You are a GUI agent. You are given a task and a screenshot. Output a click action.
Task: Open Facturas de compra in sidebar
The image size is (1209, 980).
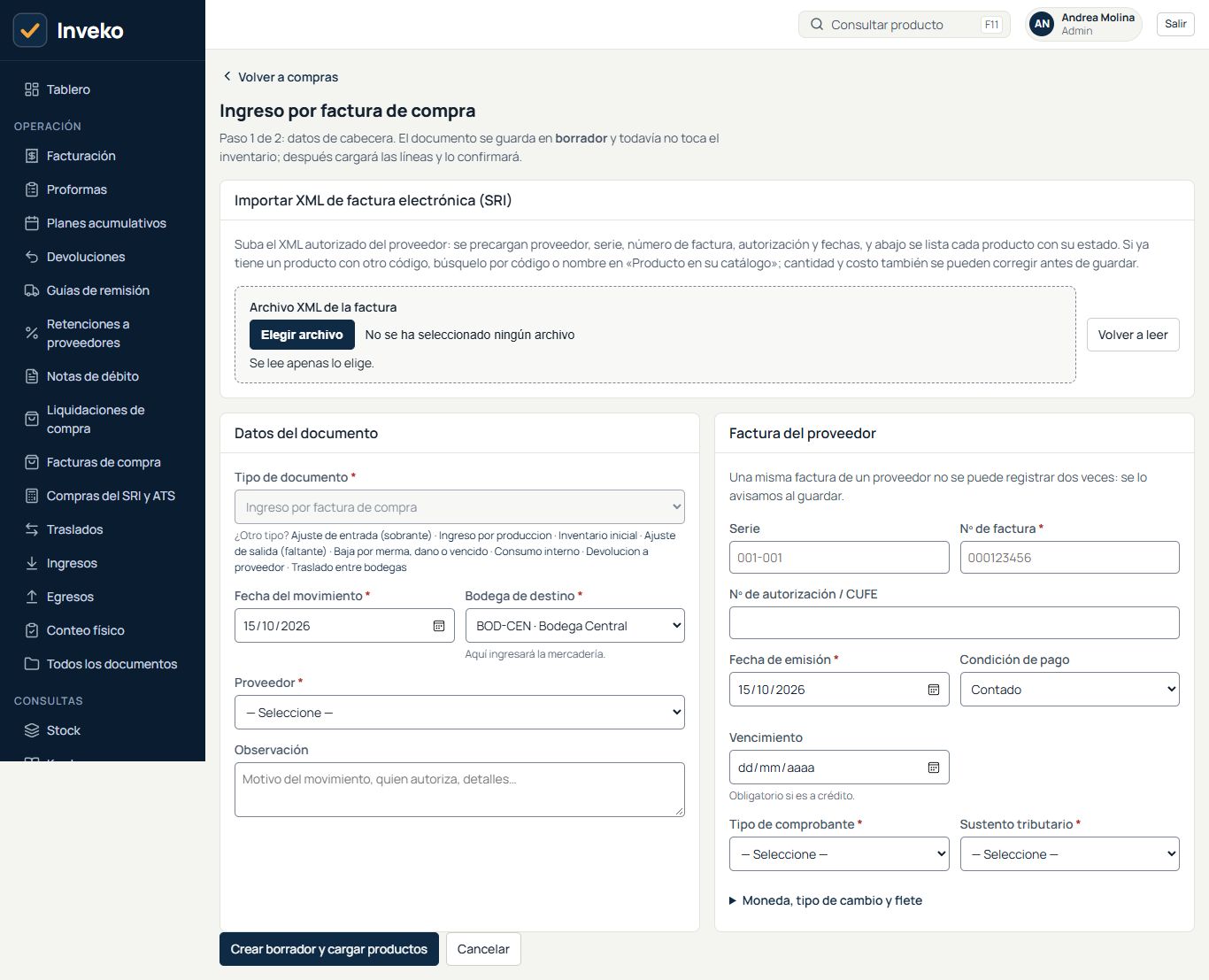point(103,462)
